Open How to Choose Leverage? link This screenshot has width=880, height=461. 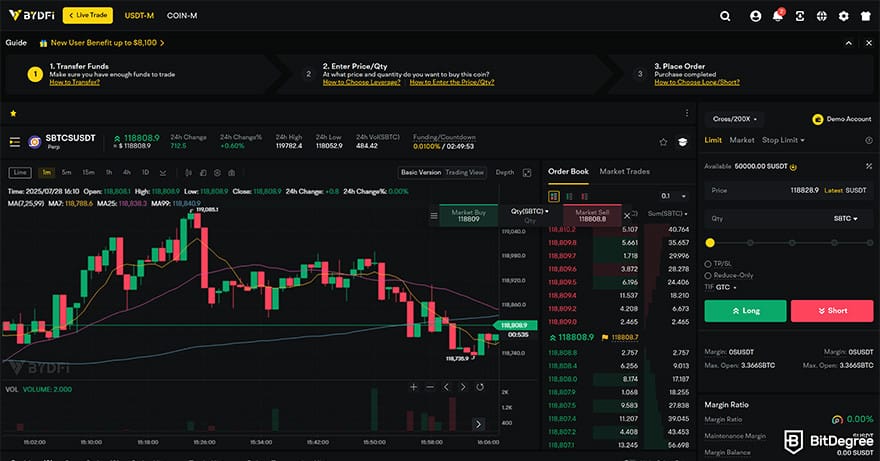click(361, 82)
